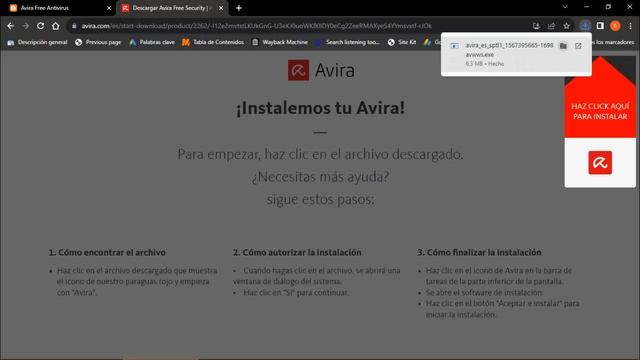Select the Descargar Avira Free Security tab
Viewport: 640px width, 360px height.
[173, 8]
